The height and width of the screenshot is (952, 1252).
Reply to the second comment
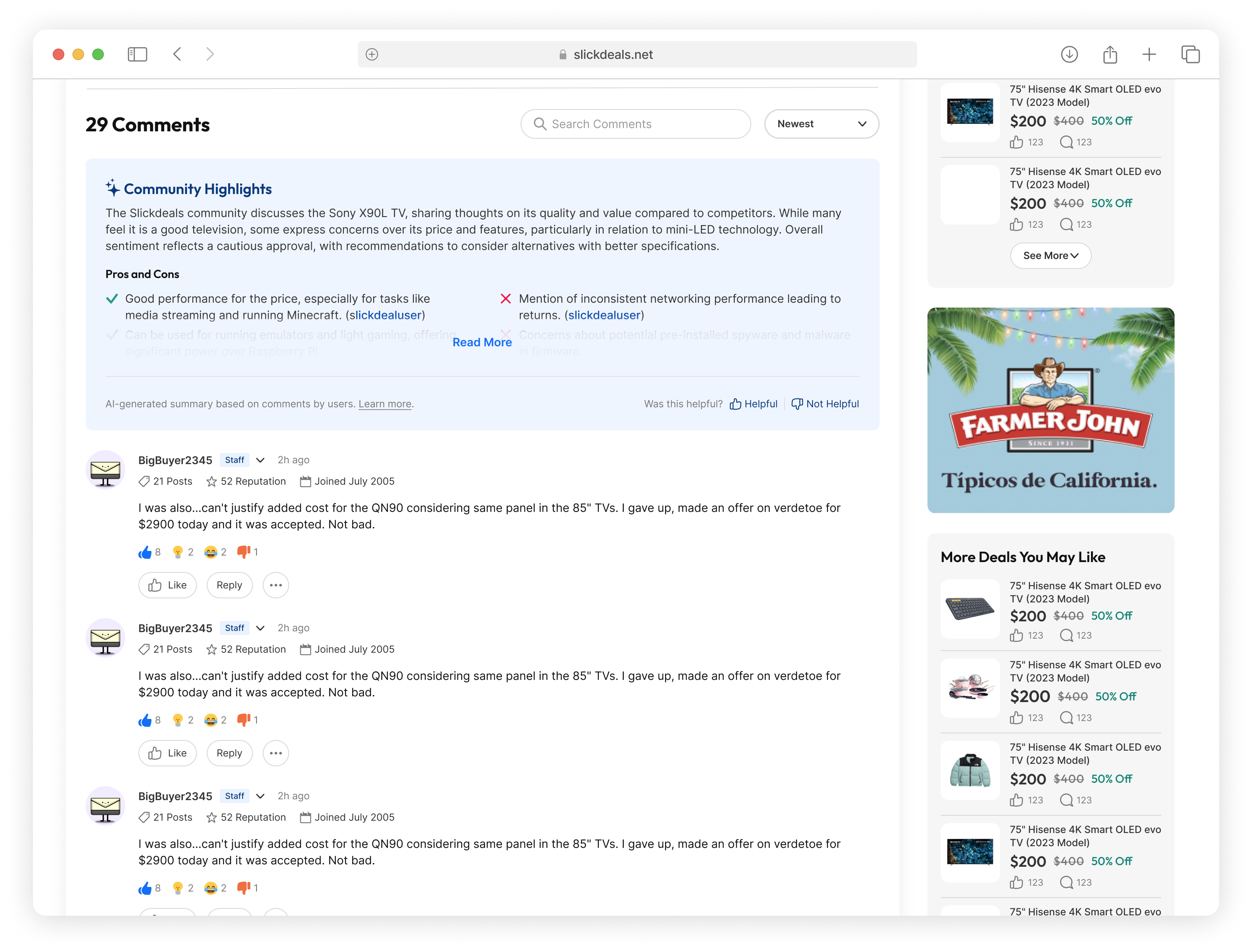pyautogui.click(x=229, y=753)
